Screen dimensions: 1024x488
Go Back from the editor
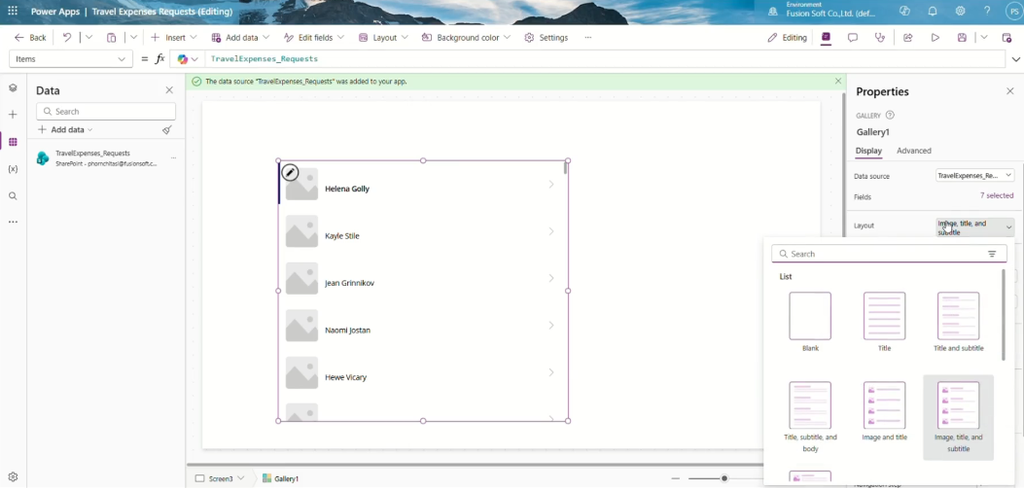(30, 38)
